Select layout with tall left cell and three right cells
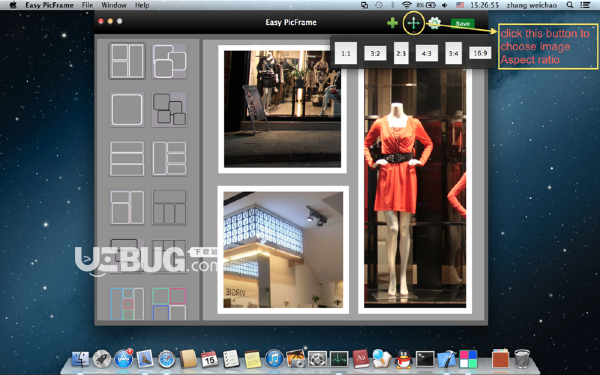 170,159
